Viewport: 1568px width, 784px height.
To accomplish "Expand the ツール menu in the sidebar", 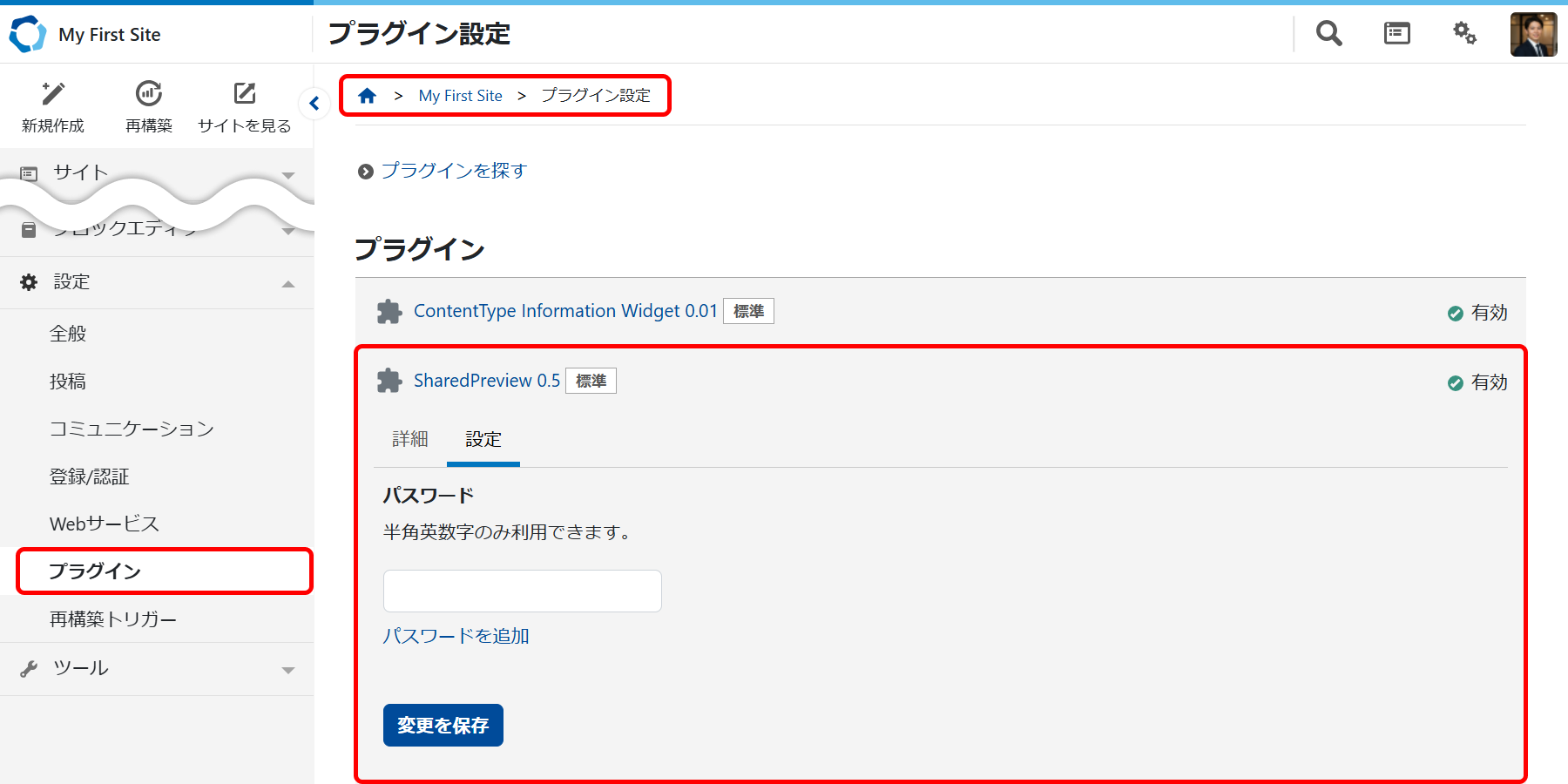I will click(288, 669).
